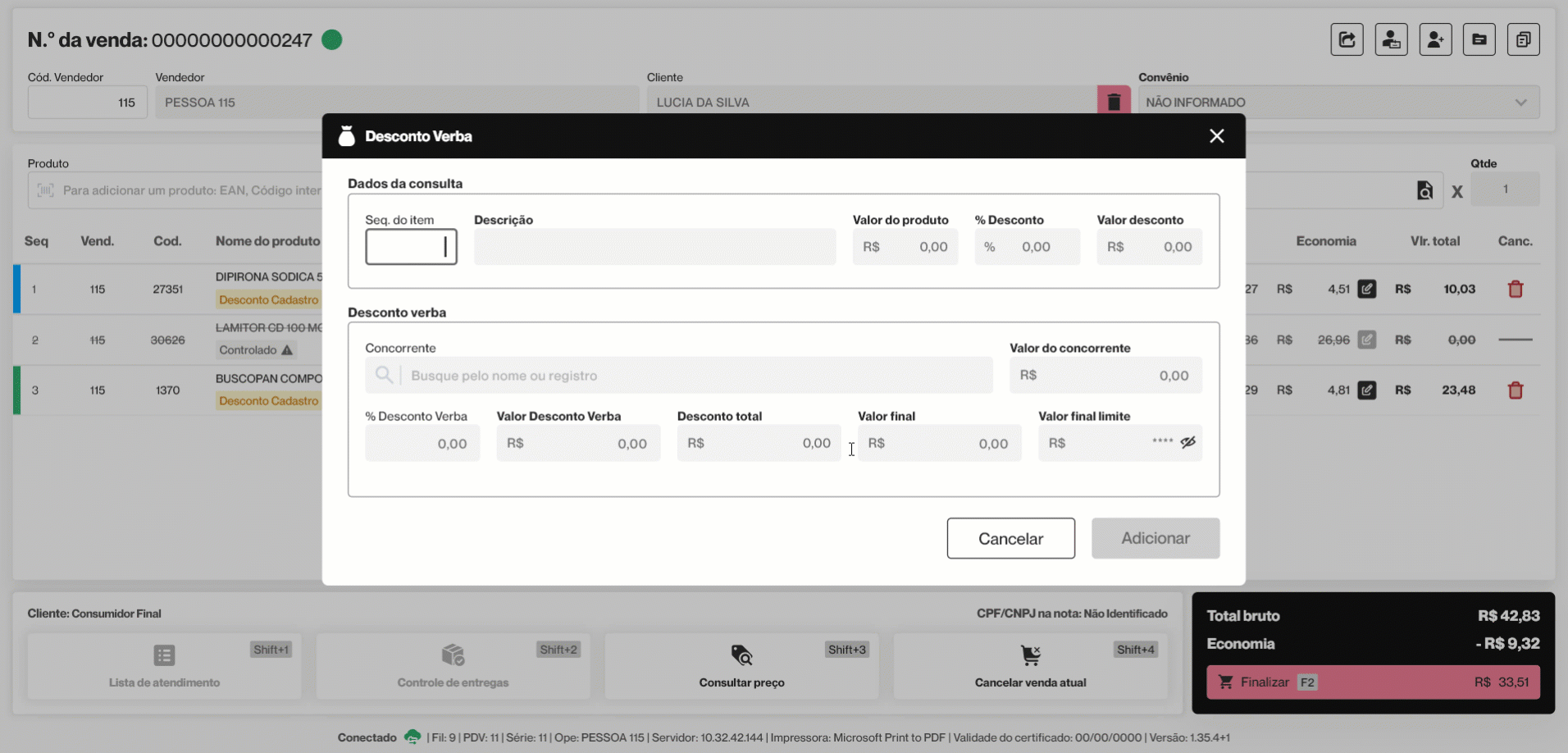Toggle visibility of Valor final limite

tap(1187, 442)
